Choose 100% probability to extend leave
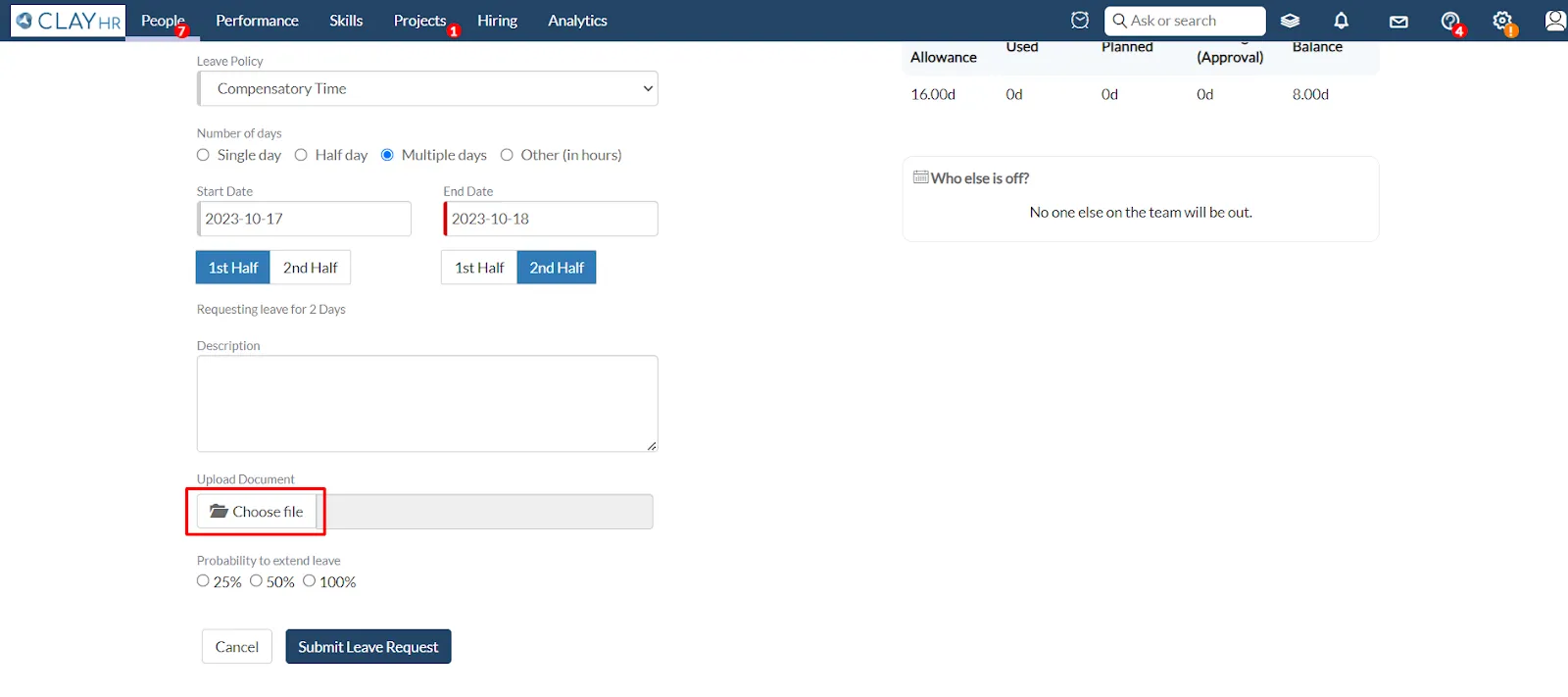This screenshot has height=697, width=1568. [x=309, y=580]
